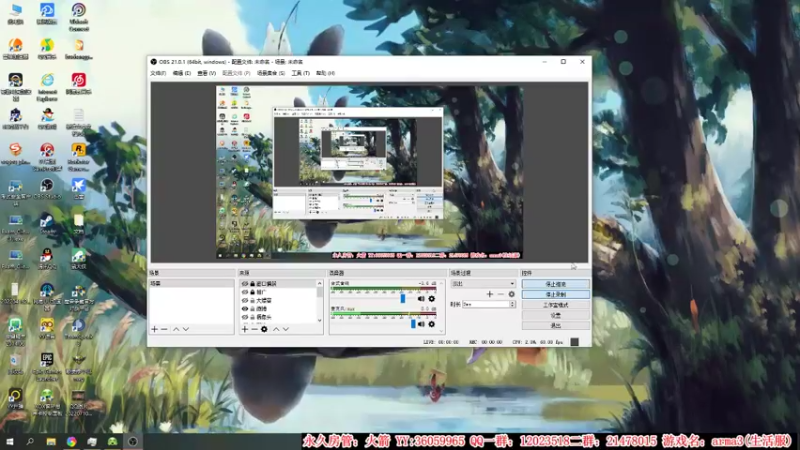Add a new scene with the plus icon
Image resolution: width=800 pixels, height=450 pixels.
[x=155, y=329]
